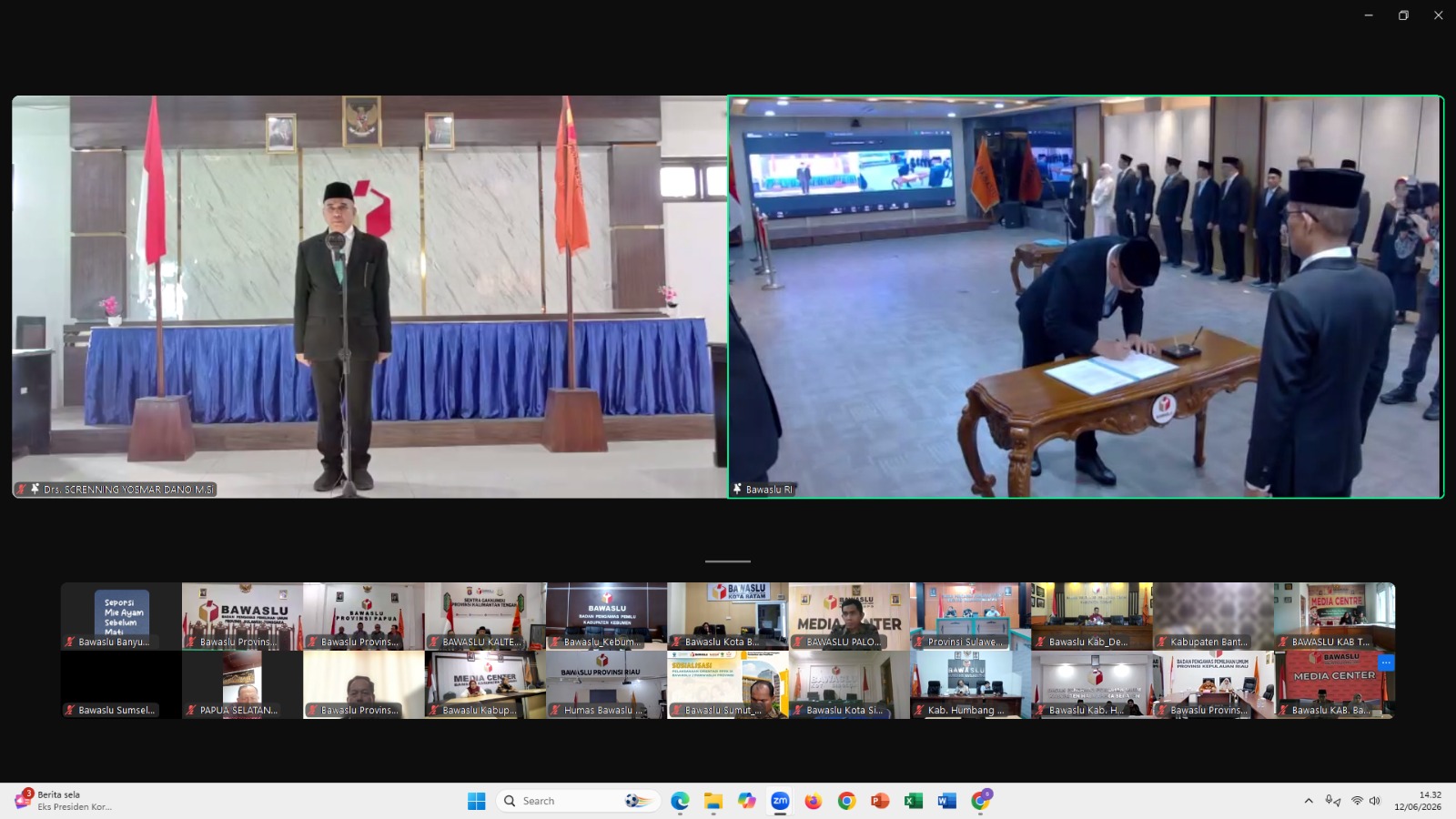This screenshot has height=819, width=1456.
Task: Select the Bawaslu Kab_De... participant thumbnail
Action: [1092, 616]
